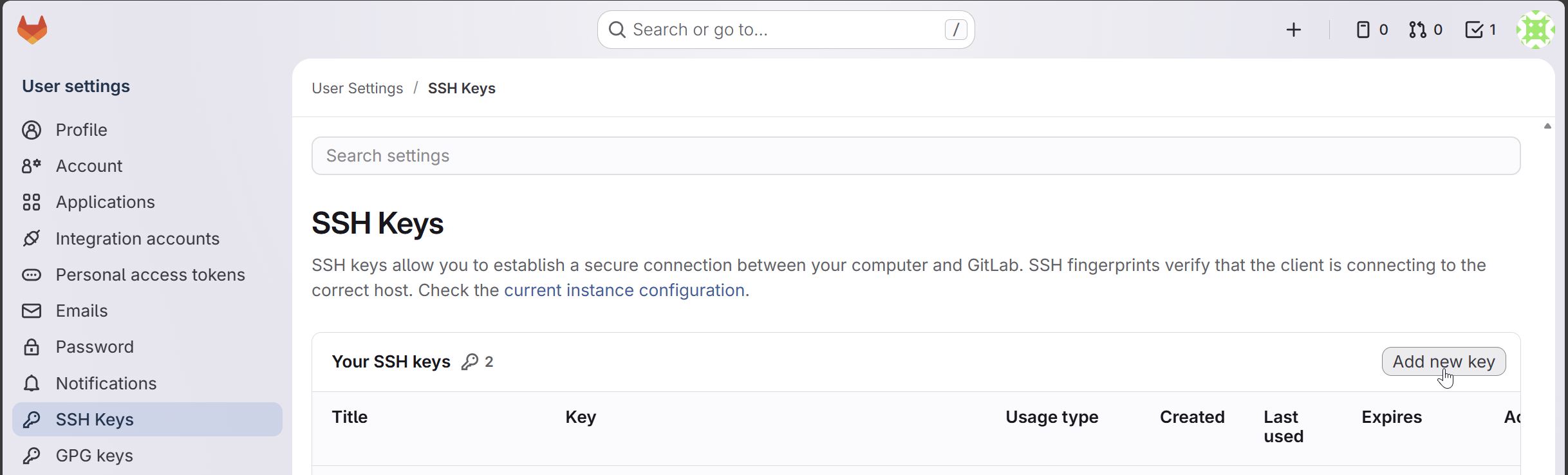The height and width of the screenshot is (475, 1568).
Task: Select the Account settings icon
Action: point(32,165)
